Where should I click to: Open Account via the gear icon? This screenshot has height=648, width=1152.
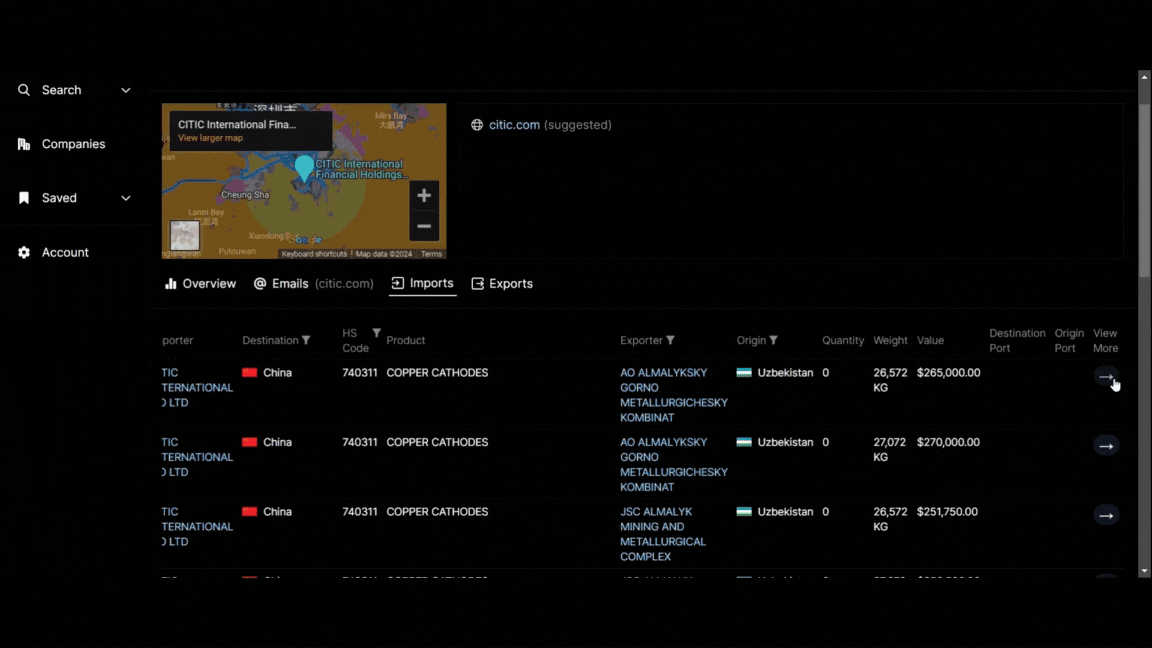coord(24,253)
